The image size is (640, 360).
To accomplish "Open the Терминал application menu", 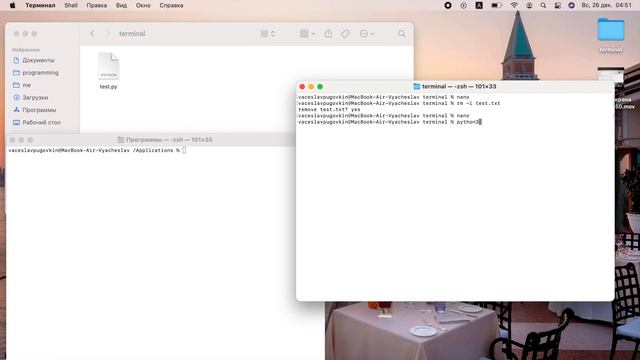I will (40, 5).
